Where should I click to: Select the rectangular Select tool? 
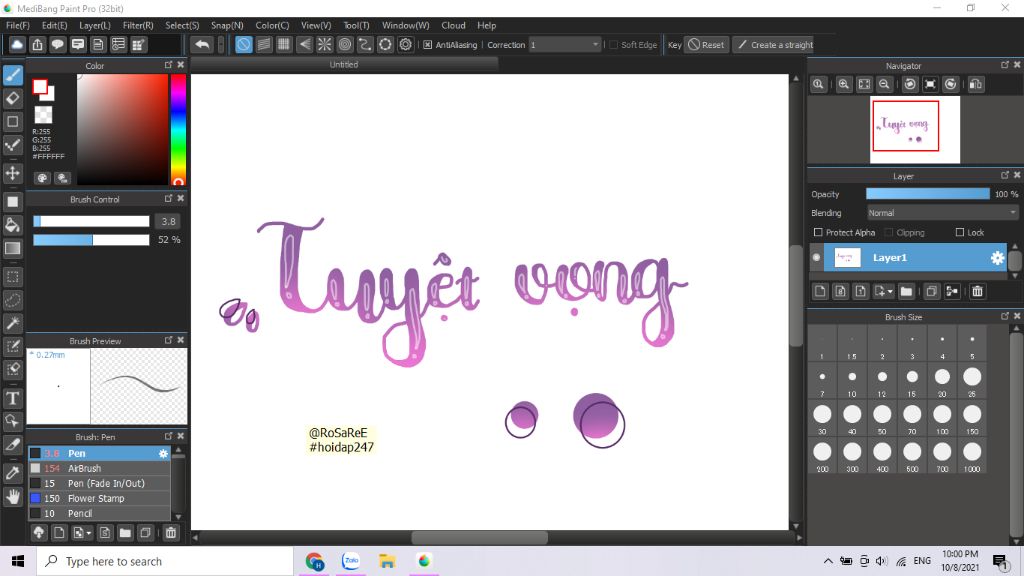coord(12,277)
